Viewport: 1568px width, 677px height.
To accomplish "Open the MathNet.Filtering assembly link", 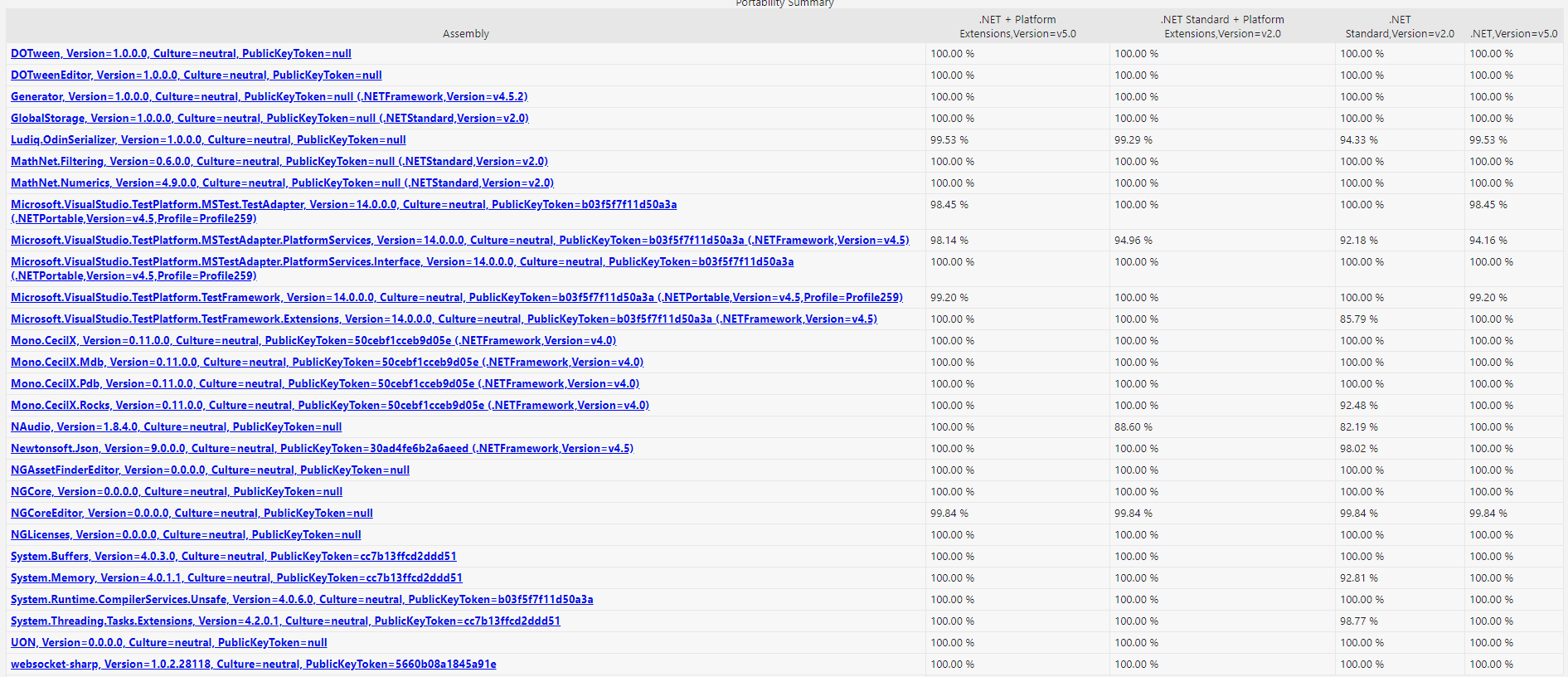I will pyautogui.click(x=279, y=162).
